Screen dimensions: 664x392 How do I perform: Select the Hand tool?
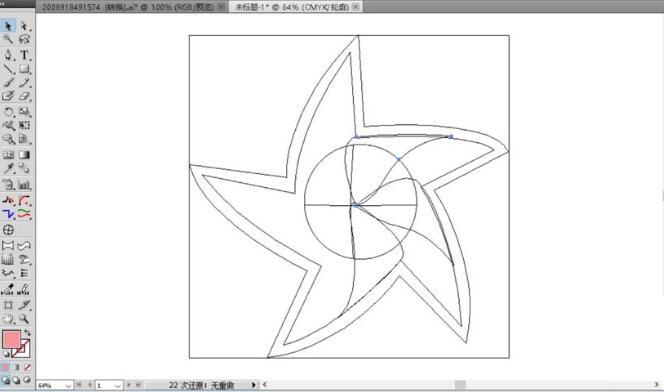(x=8, y=318)
